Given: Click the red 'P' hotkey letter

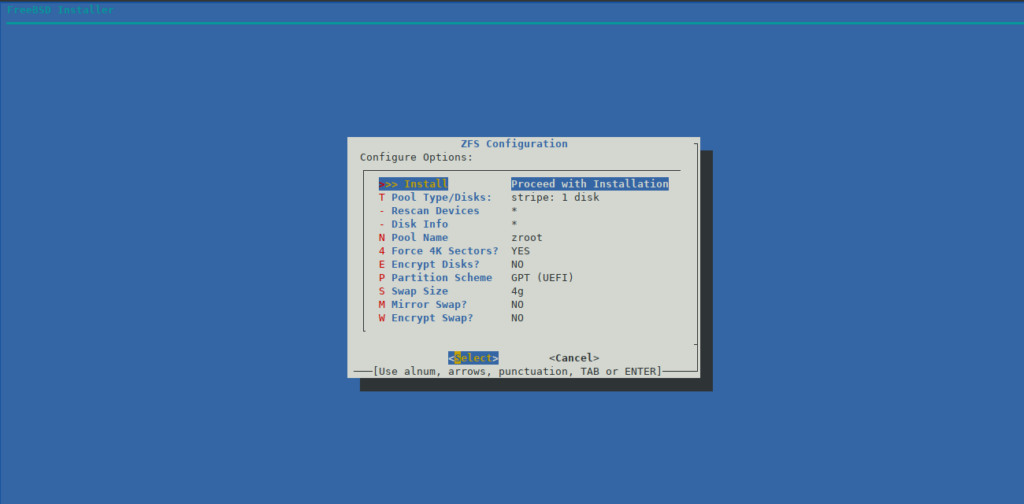Looking at the screenshot, I should coord(382,277).
